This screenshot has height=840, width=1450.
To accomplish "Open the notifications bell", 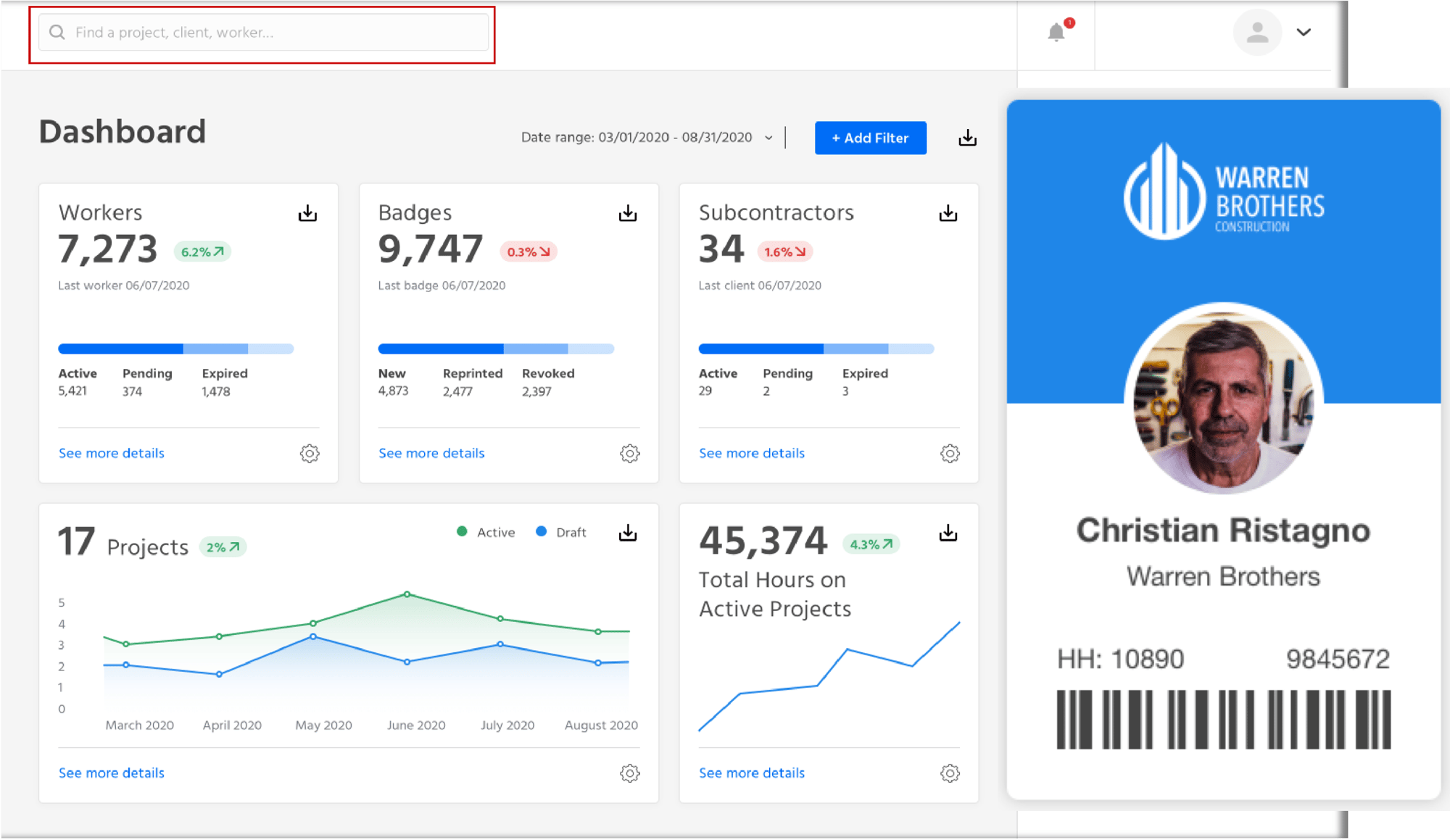I will [1056, 33].
